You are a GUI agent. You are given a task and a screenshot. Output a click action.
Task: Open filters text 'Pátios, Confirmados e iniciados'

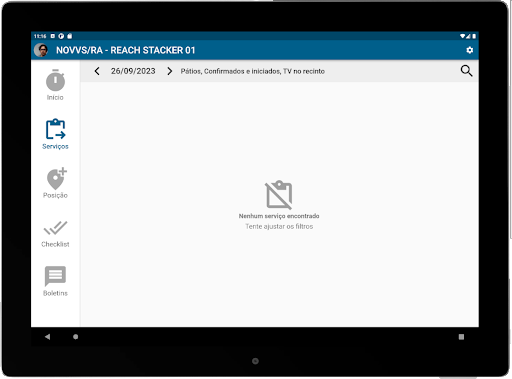tap(252, 71)
